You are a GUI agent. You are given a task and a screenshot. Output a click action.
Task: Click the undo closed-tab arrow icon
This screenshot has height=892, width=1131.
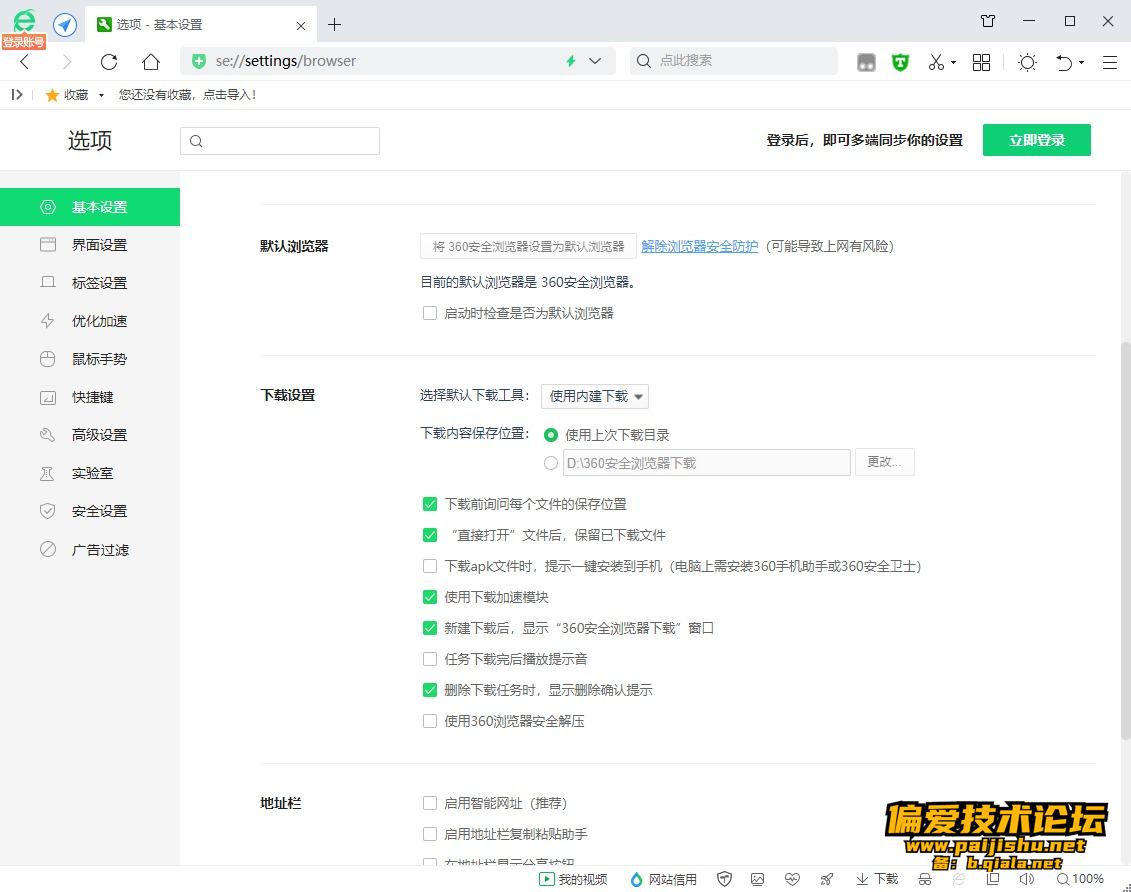[1064, 63]
